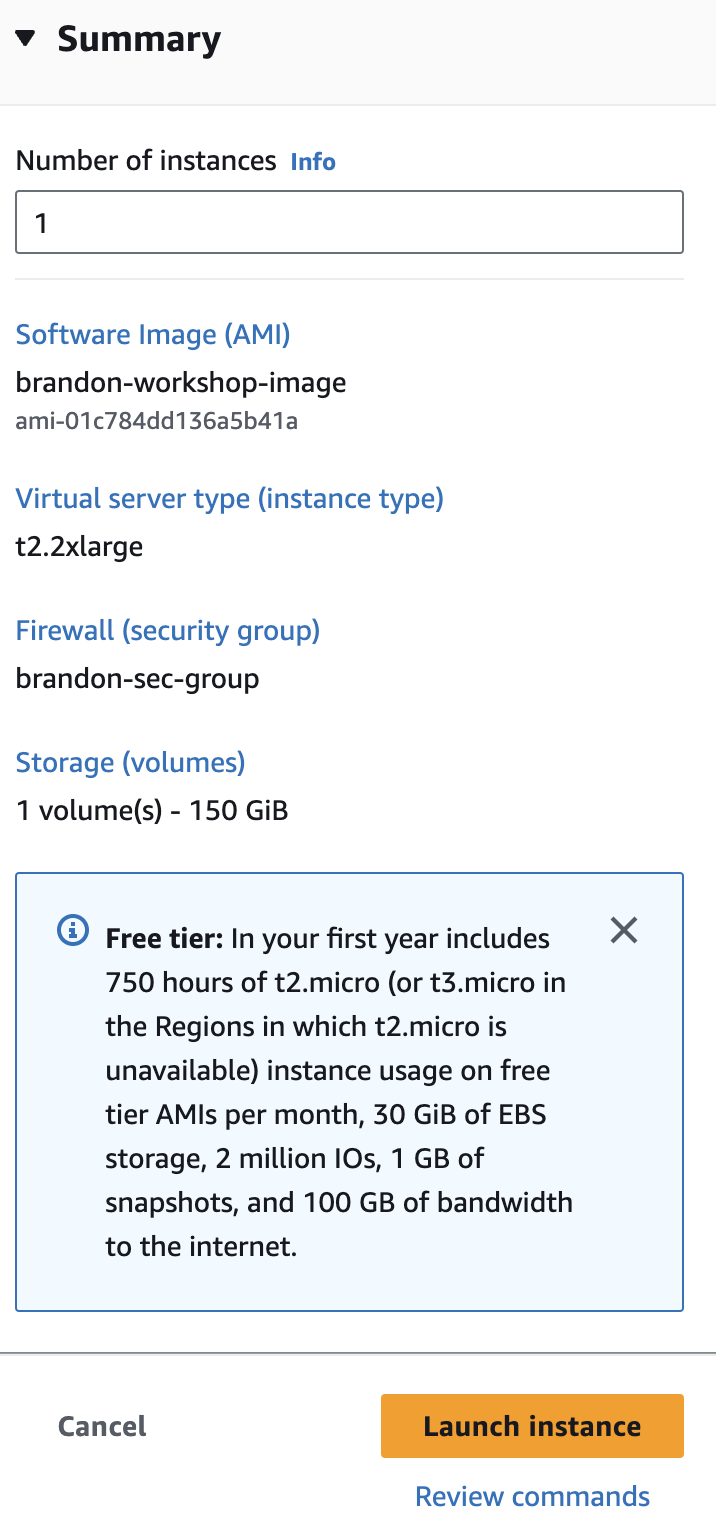This screenshot has height=1534, width=716.
Task: Click the AMI ID ami-01c784dd136a5b41a
Action: (157, 421)
